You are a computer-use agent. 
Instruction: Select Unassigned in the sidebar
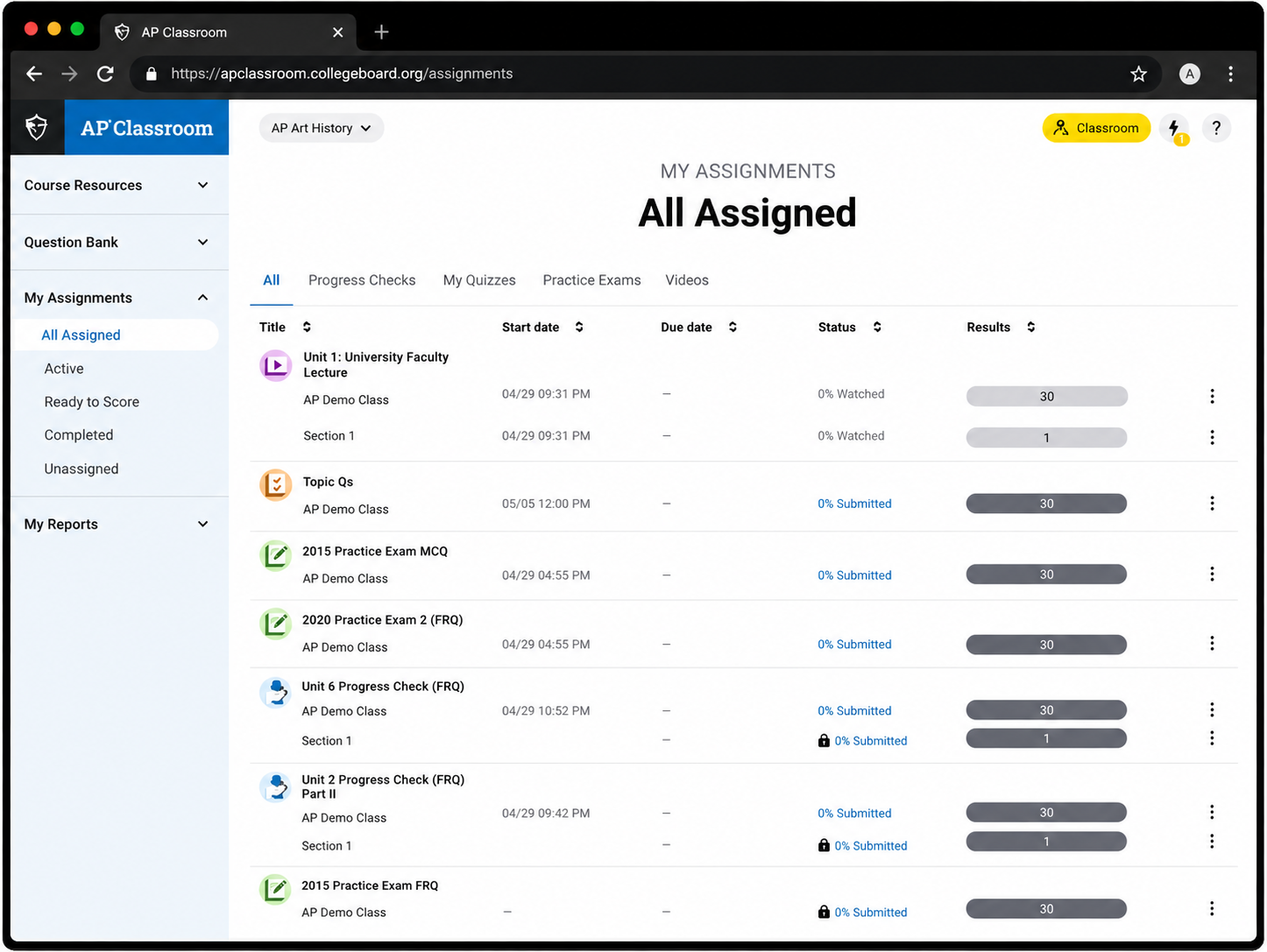pos(81,469)
